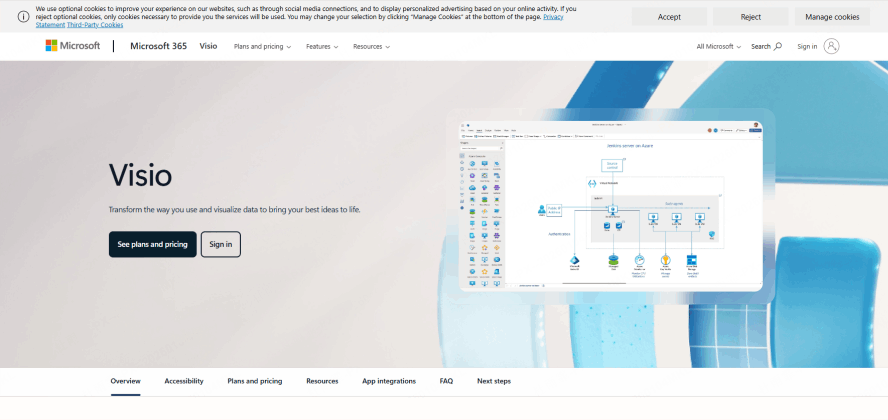Click See plans and pricing button
Screen dimensions: 888x420
point(152,244)
